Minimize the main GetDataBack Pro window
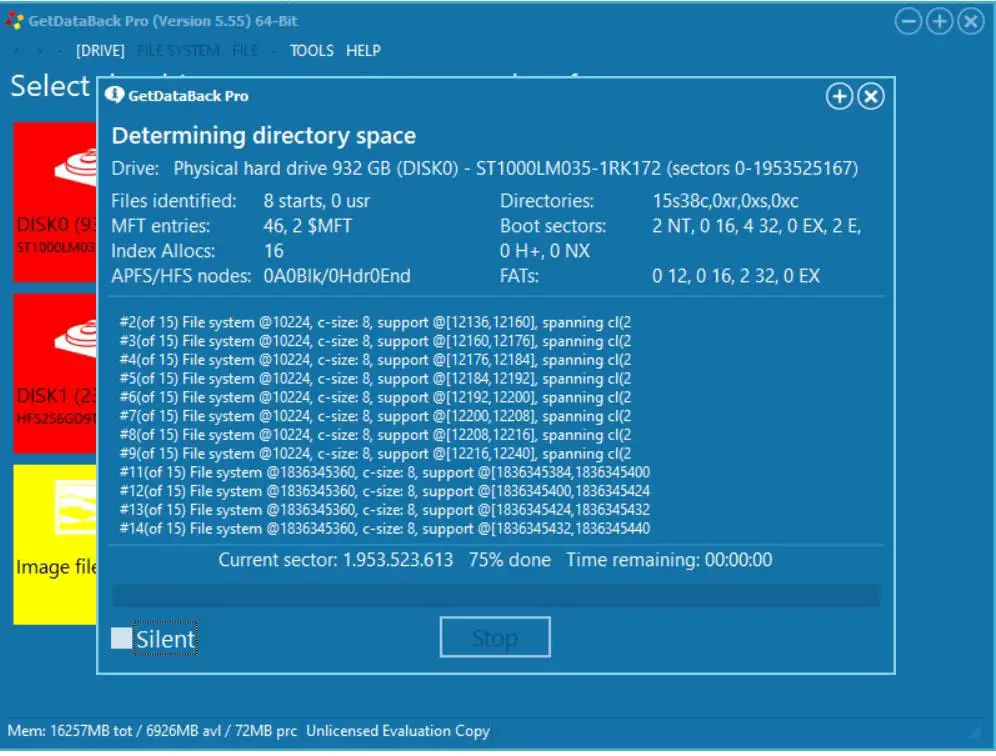This screenshot has height=756, width=996. pyautogui.click(x=908, y=22)
